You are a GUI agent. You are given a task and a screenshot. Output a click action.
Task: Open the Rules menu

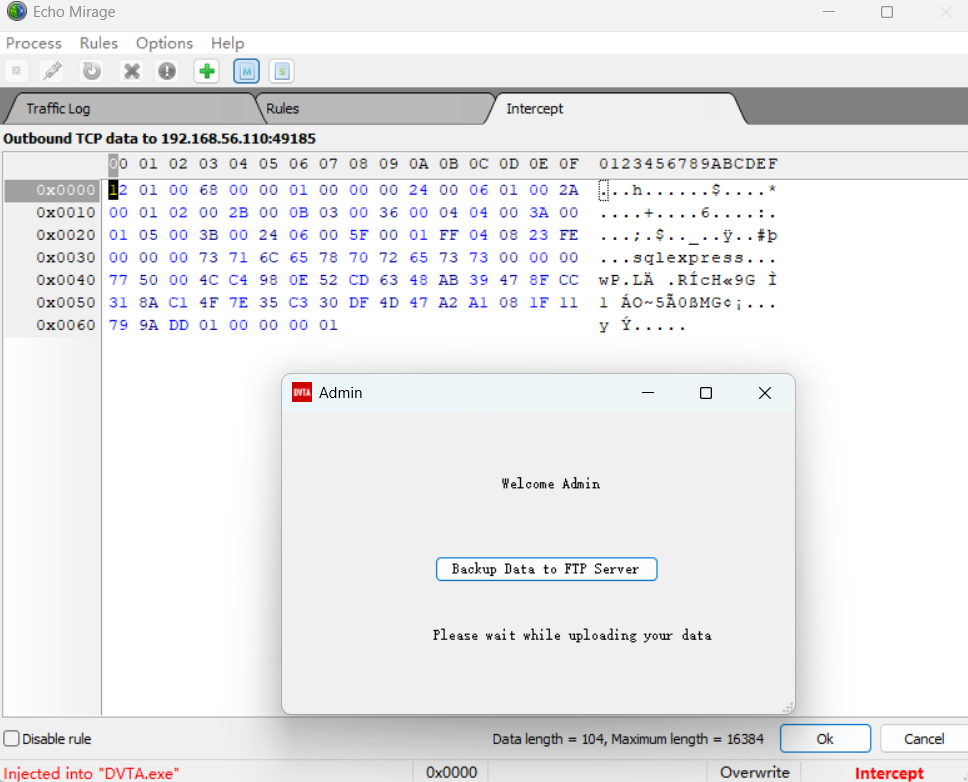pos(99,43)
